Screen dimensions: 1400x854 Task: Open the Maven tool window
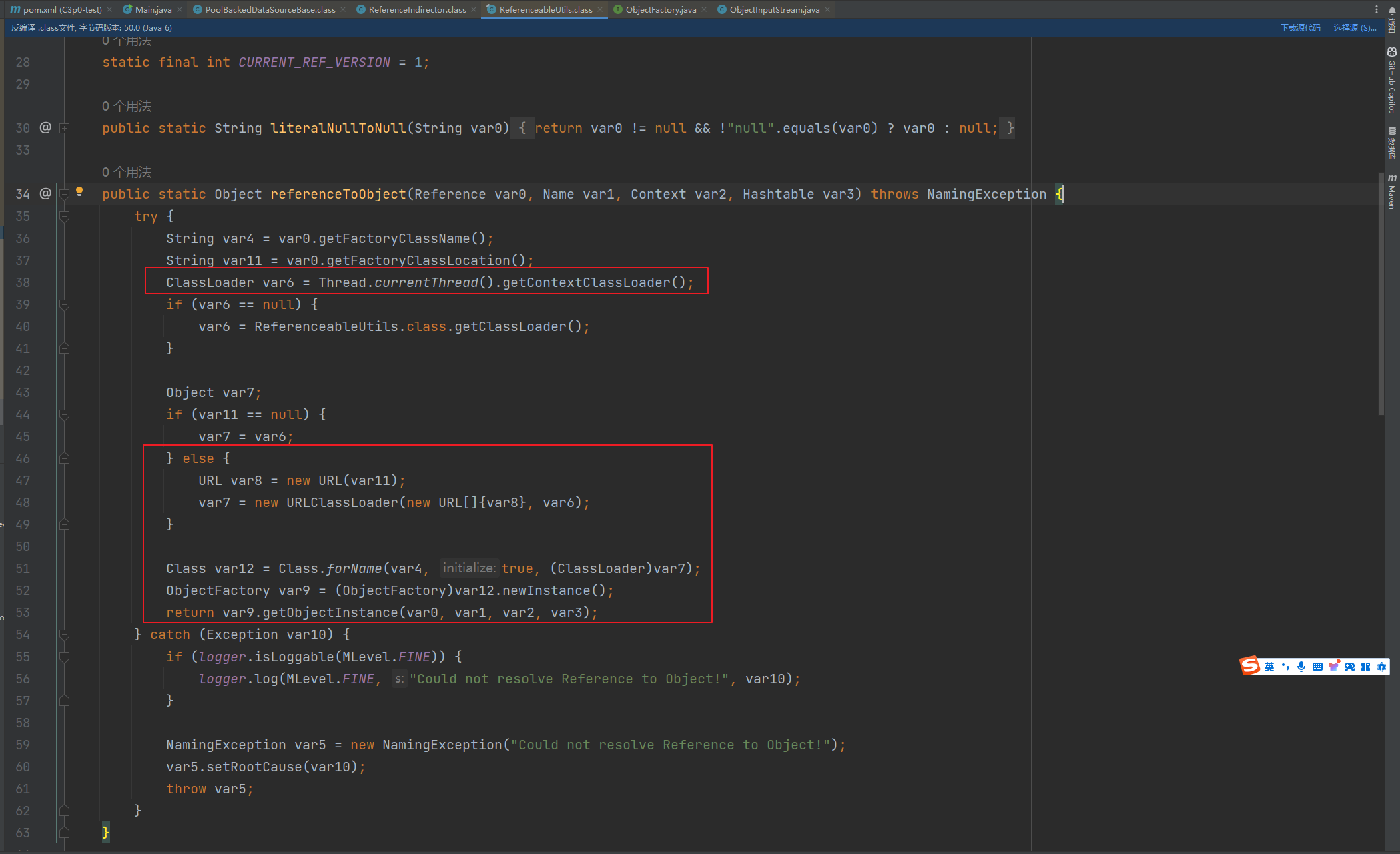(x=1392, y=192)
